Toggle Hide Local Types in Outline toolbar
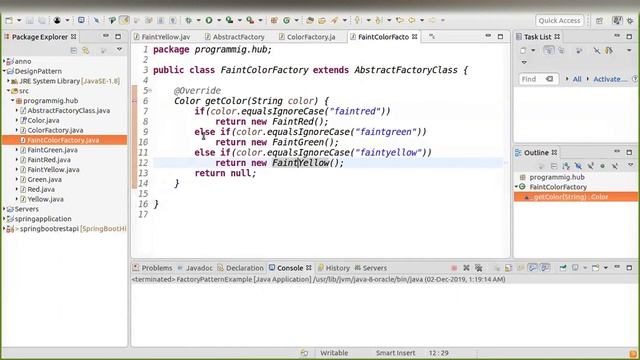This screenshot has width=640, height=360. tap(615, 166)
